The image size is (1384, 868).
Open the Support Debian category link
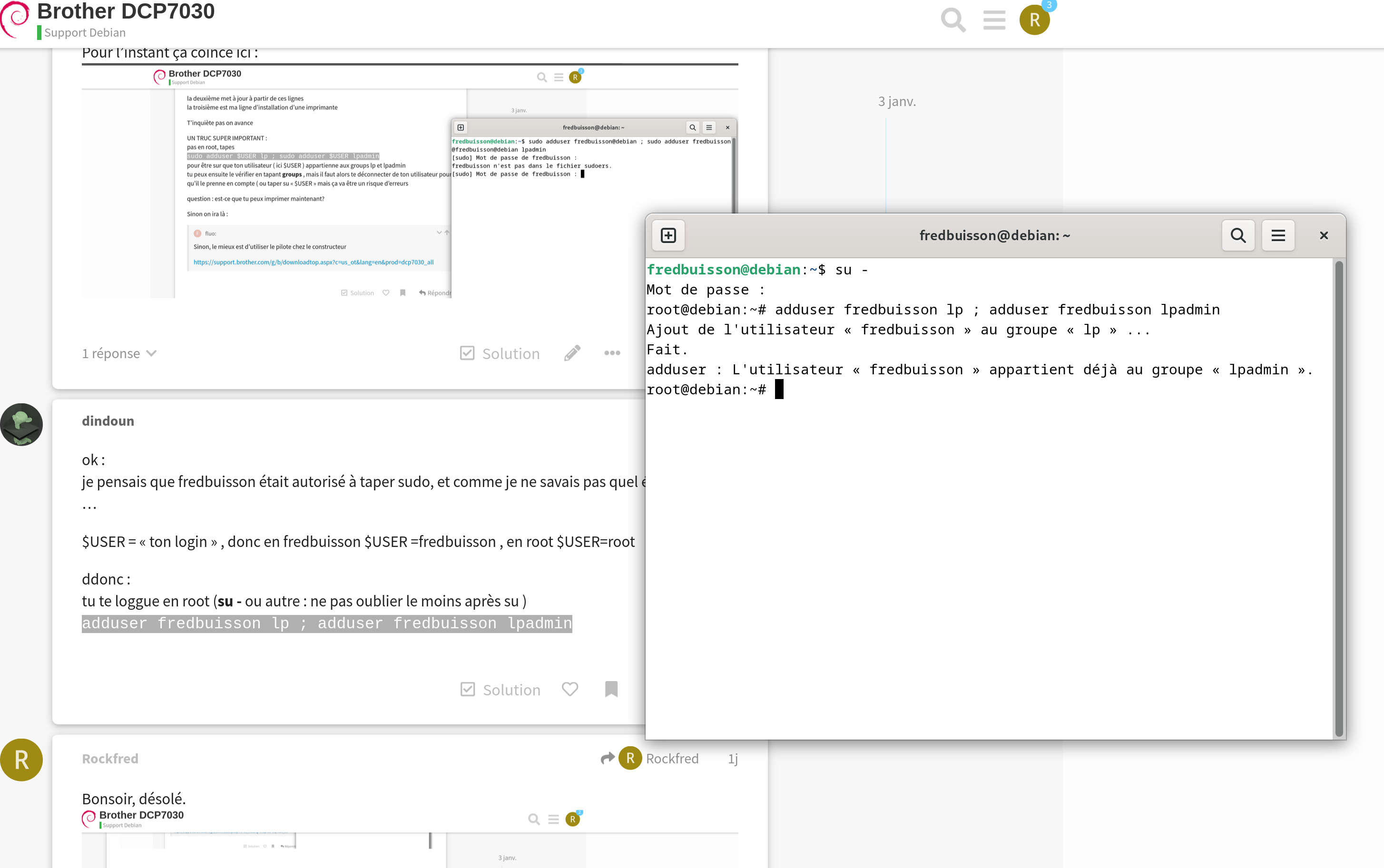click(x=84, y=33)
